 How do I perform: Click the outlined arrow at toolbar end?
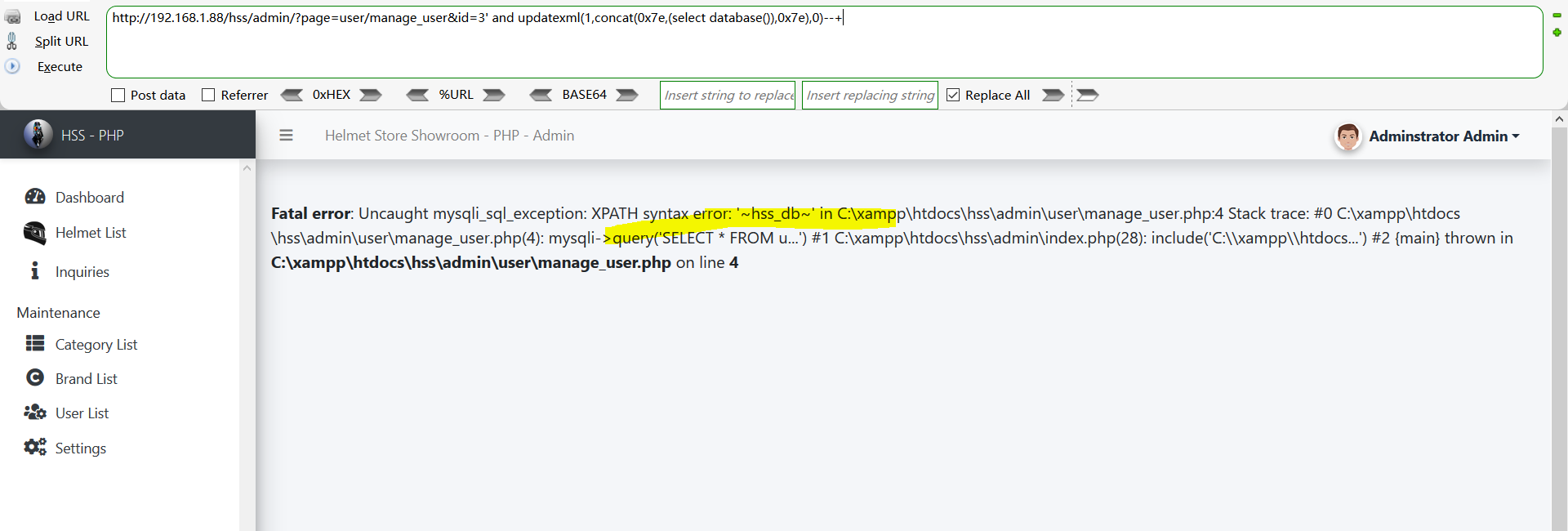(x=1088, y=95)
